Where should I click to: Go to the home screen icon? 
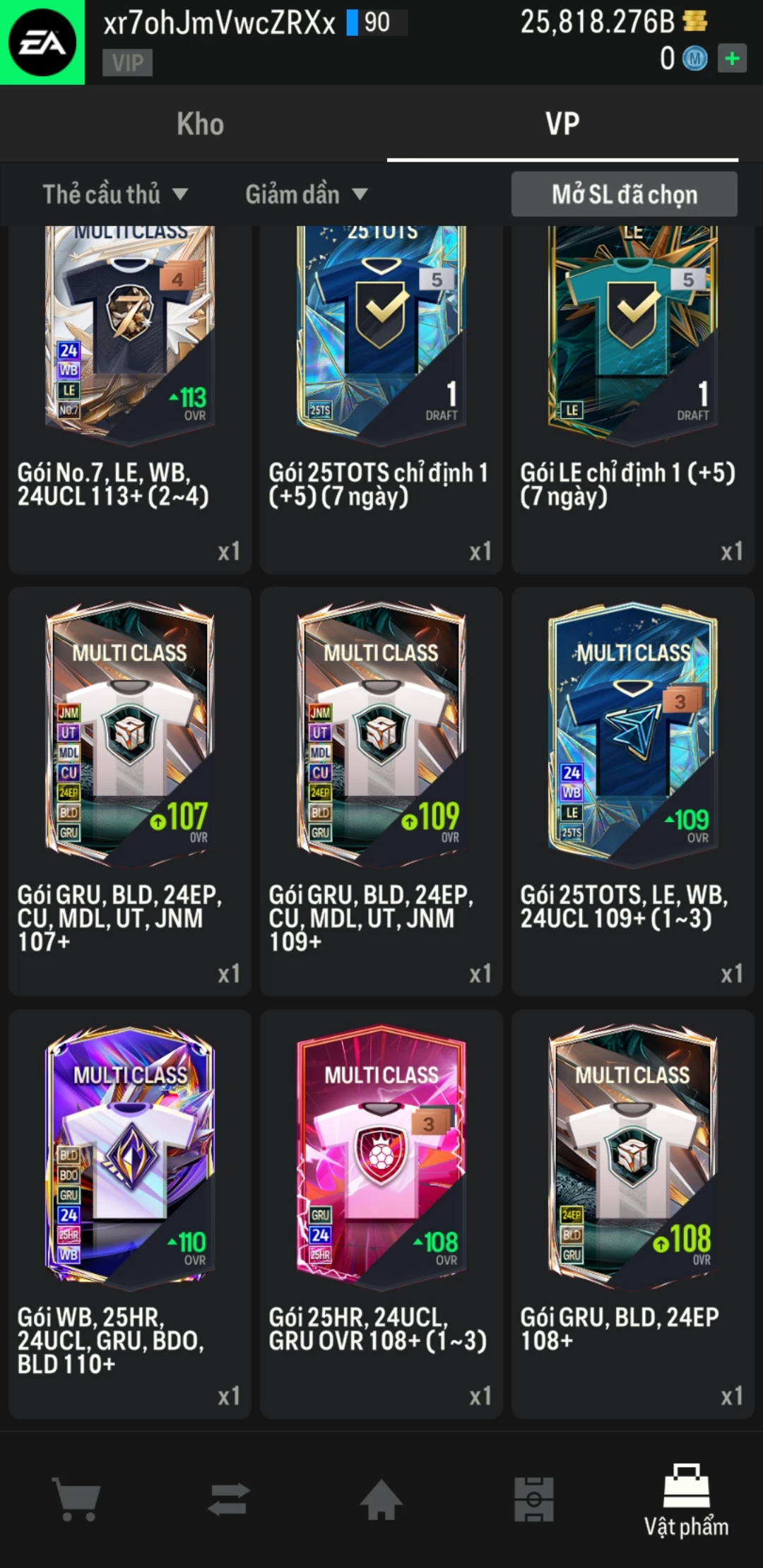pyautogui.click(x=381, y=1499)
